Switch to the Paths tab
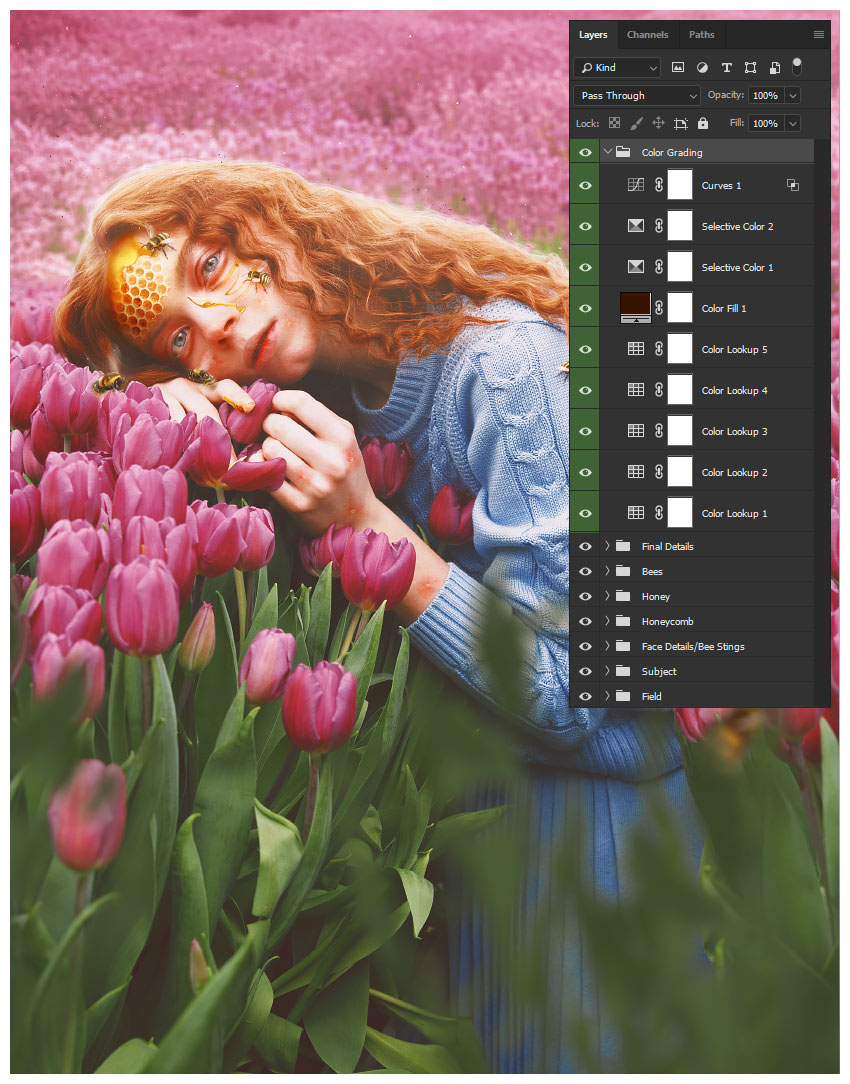The image size is (850, 1084). [701, 35]
